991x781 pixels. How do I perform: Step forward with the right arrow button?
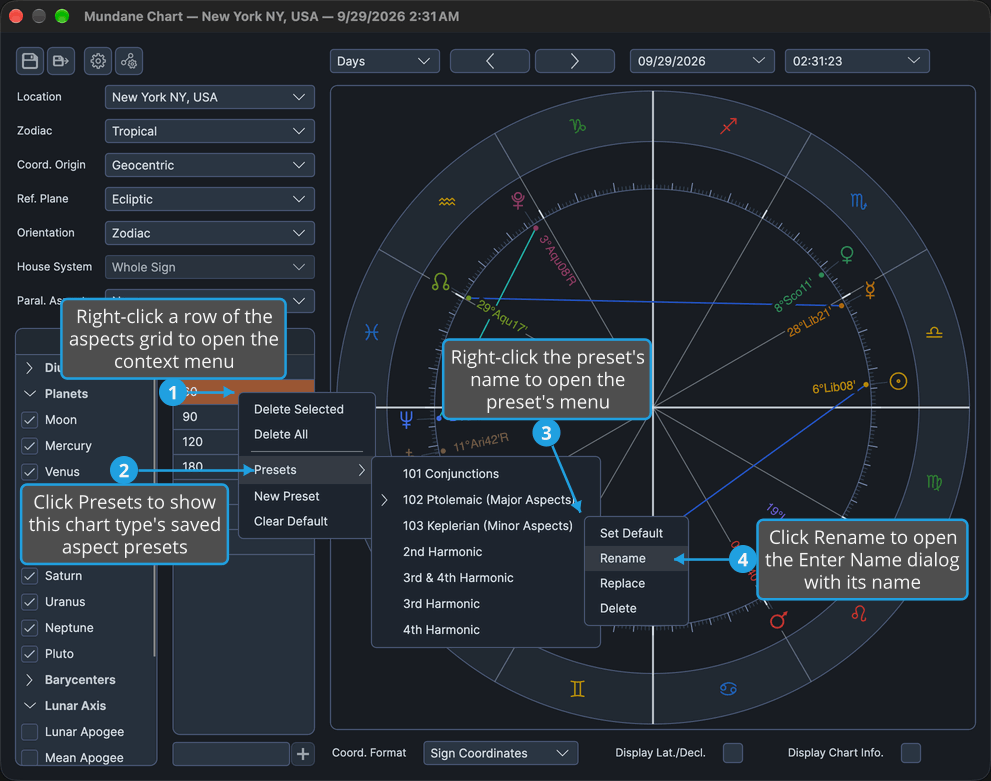[575, 61]
